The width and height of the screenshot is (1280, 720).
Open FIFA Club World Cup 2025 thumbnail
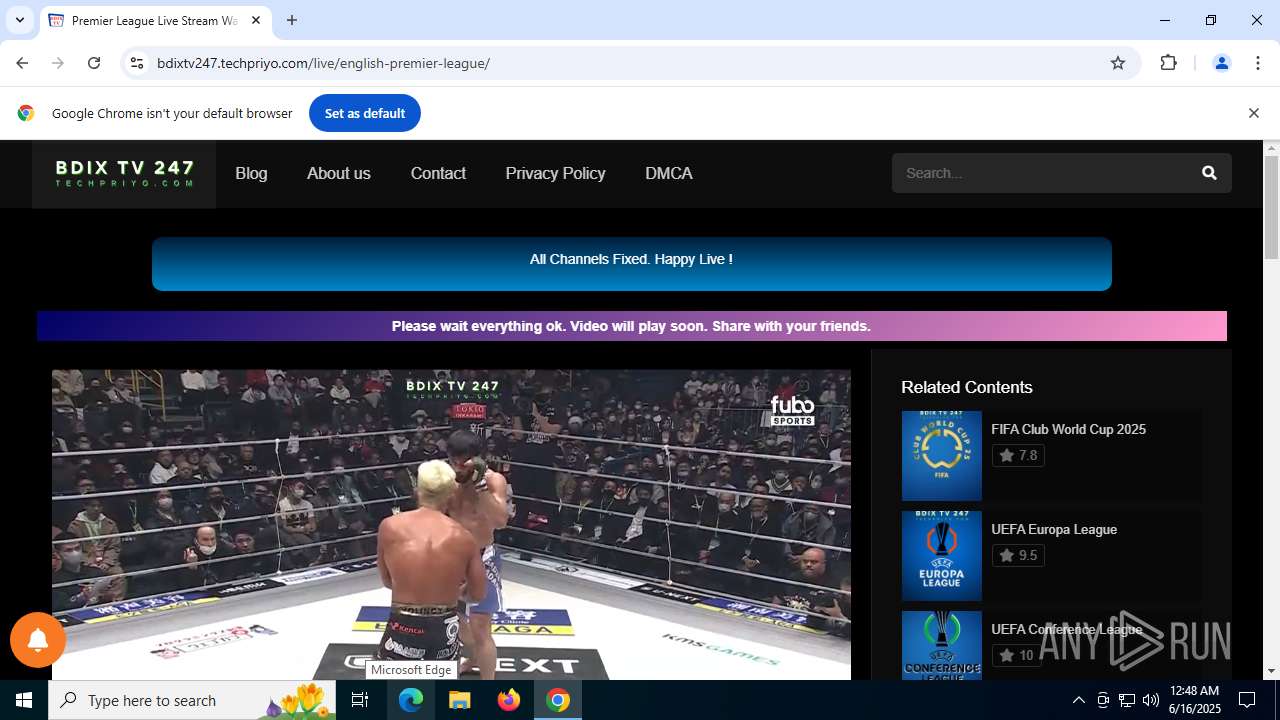(942, 456)
